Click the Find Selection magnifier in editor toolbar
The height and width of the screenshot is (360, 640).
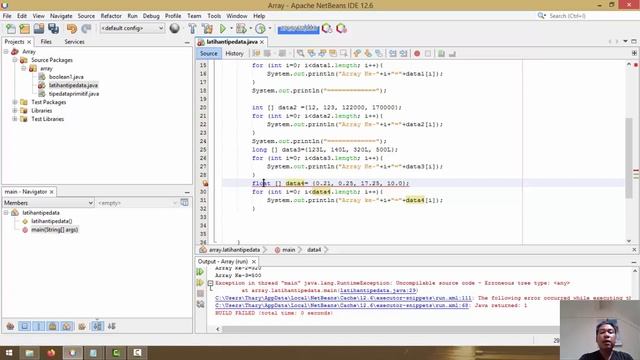coord(300,53)
